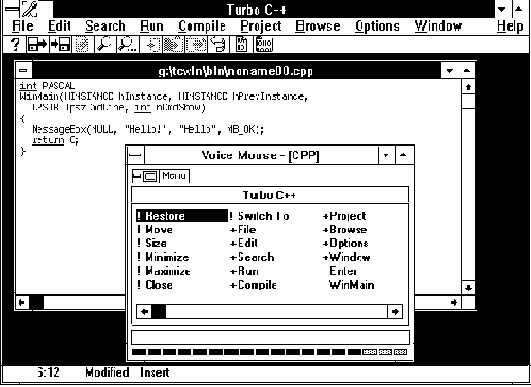
Task: Click the undo curved arrow toolbar icon
Action: click(218, 44)
